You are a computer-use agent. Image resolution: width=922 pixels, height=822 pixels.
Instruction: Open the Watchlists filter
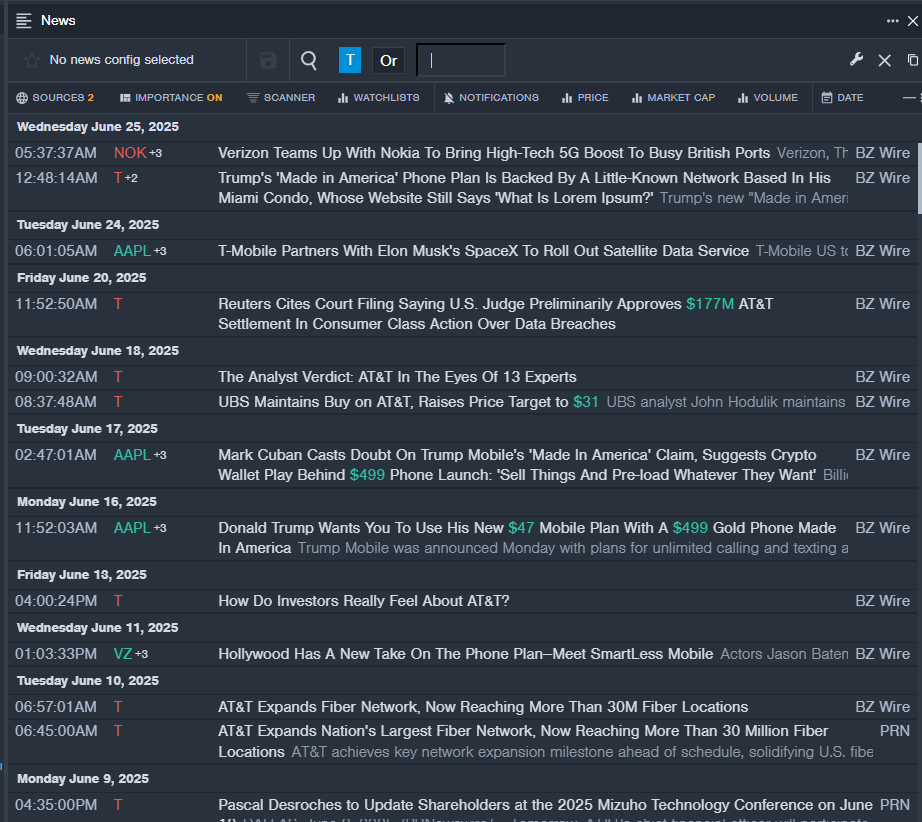pos(379,98)
